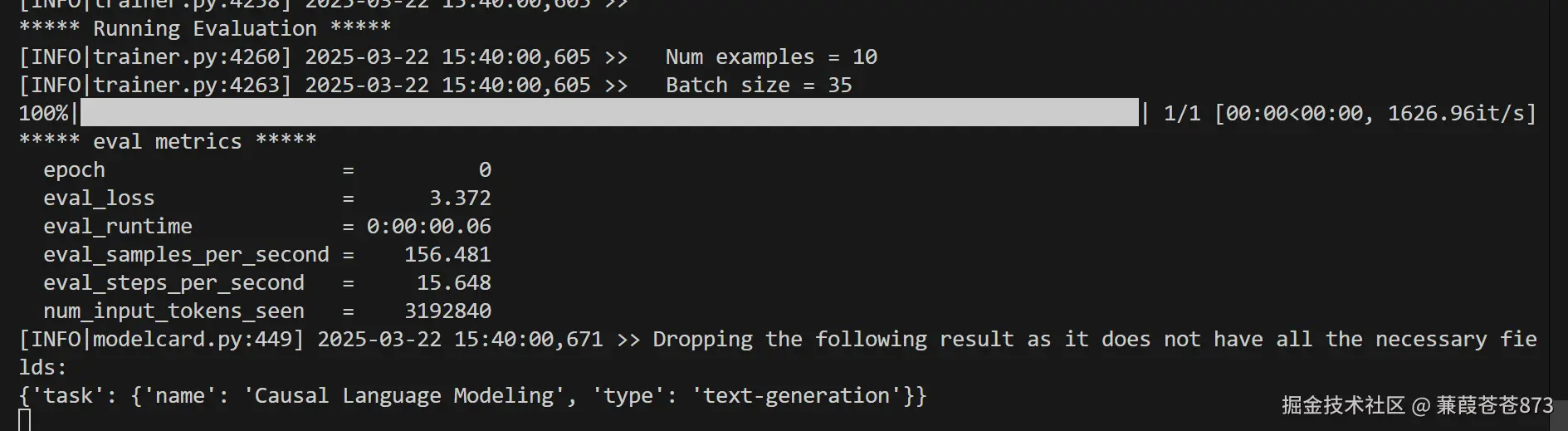Click the evaluation progress bar
This screenshot has height=431, width=1568.
[609, 113]
